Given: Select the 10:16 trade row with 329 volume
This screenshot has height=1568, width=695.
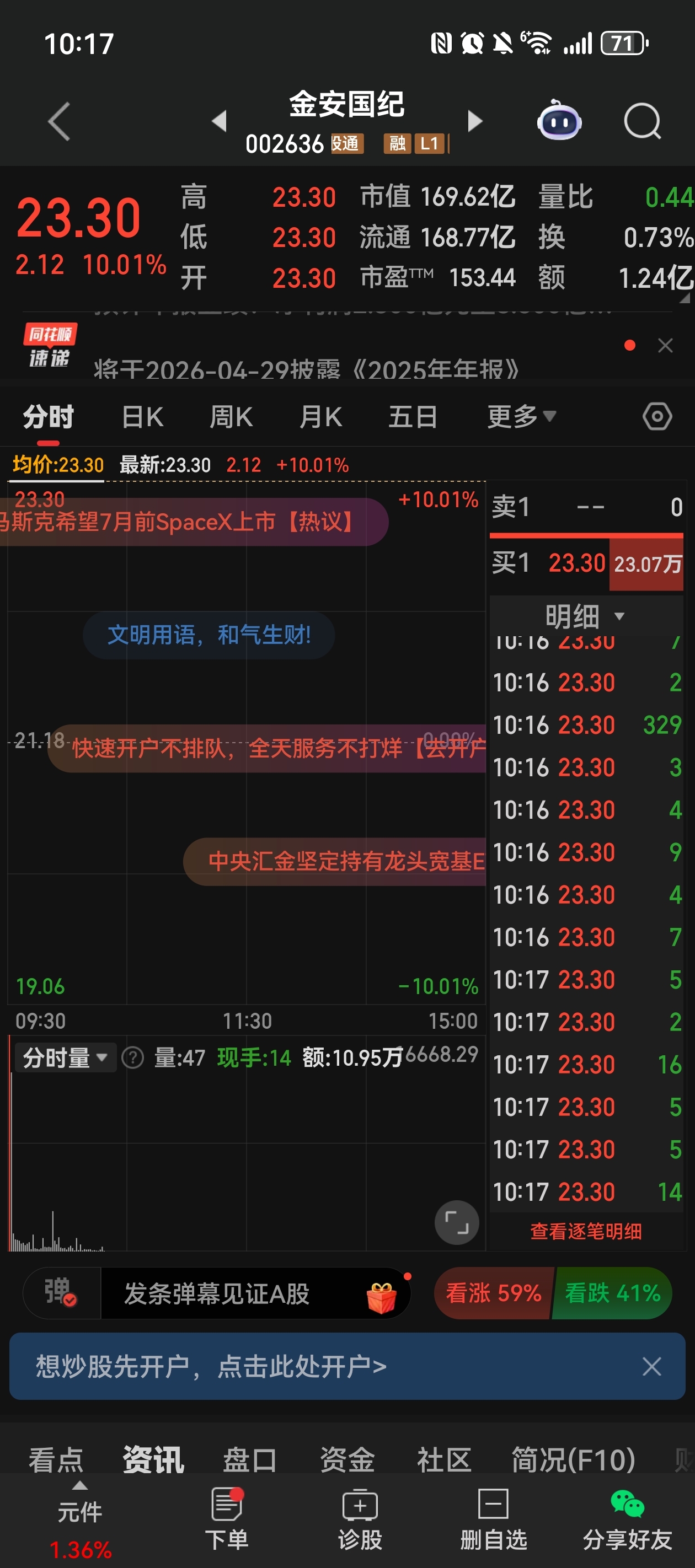Looking at the screenshot, I should pos(586,725).
